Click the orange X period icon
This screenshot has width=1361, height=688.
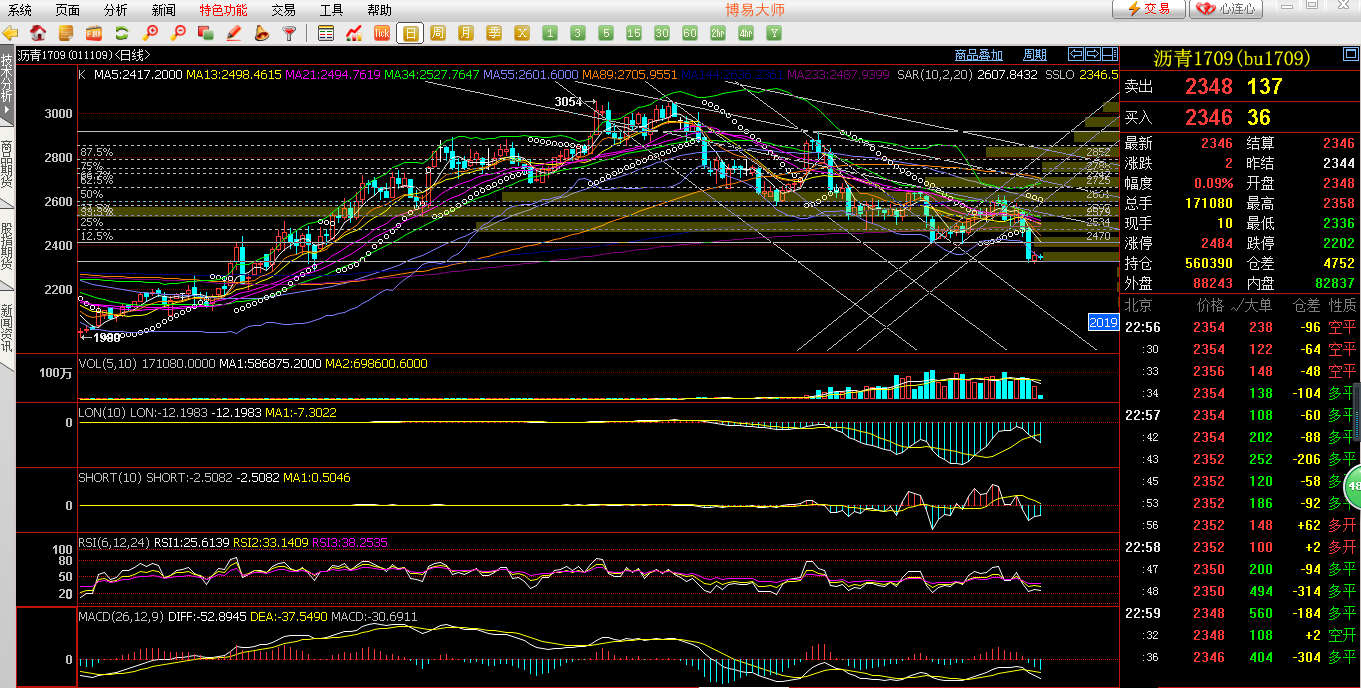(x=522, y=33)
